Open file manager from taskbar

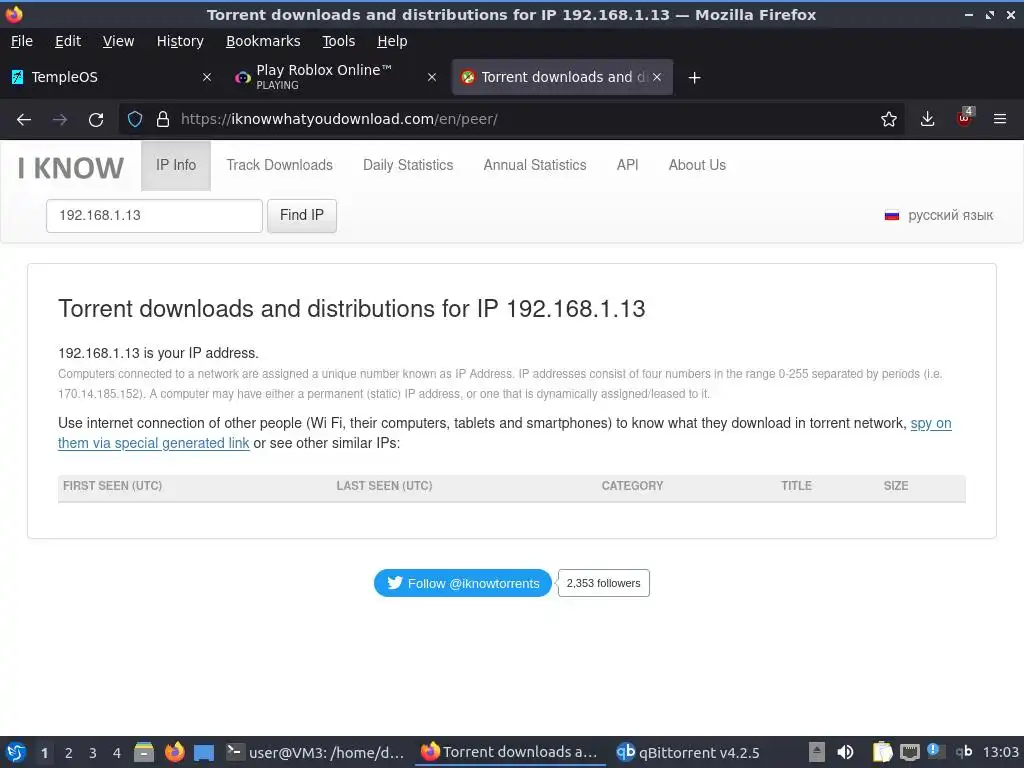pos(144,752)
